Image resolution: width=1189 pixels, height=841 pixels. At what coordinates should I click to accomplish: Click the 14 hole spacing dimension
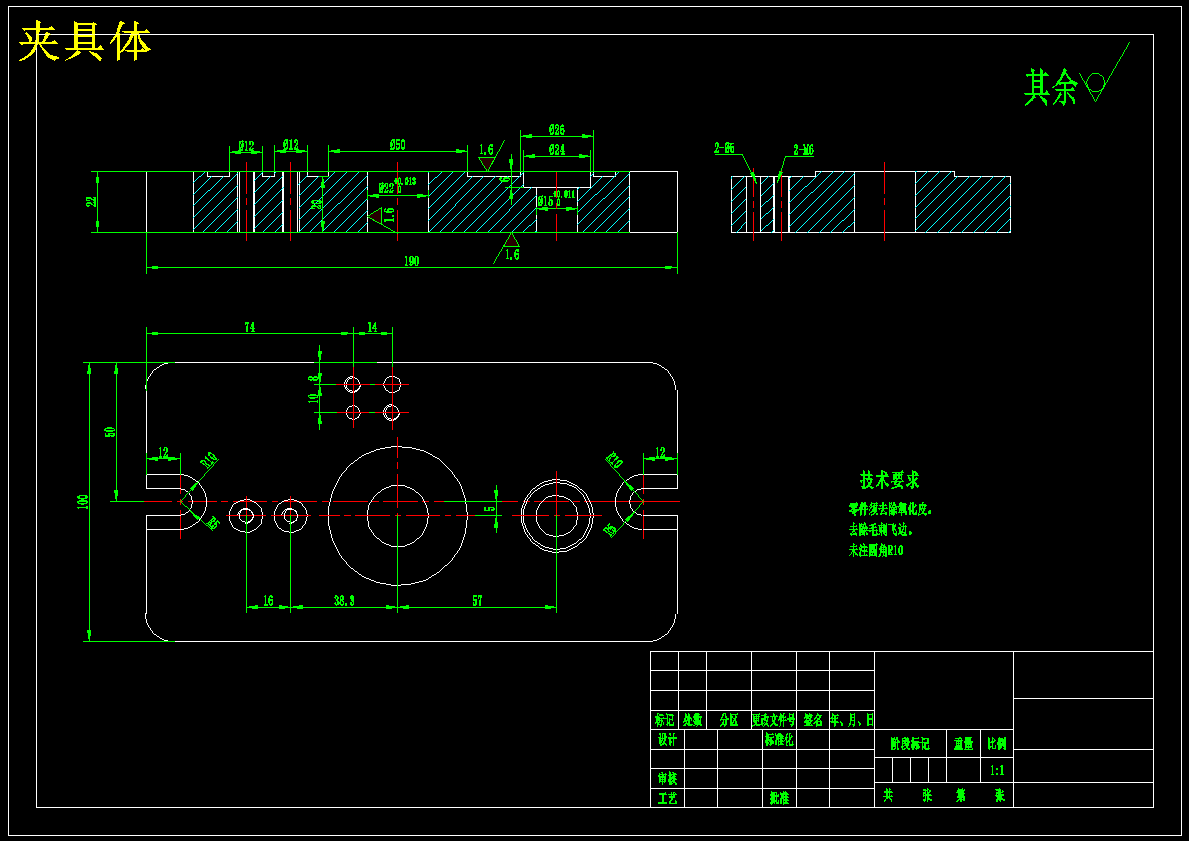[372, 327]
